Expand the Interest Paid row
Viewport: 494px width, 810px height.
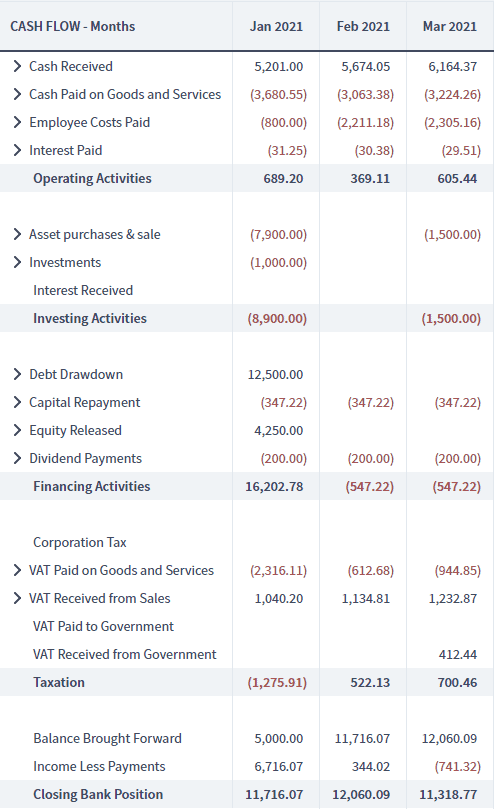coord(17,150)
